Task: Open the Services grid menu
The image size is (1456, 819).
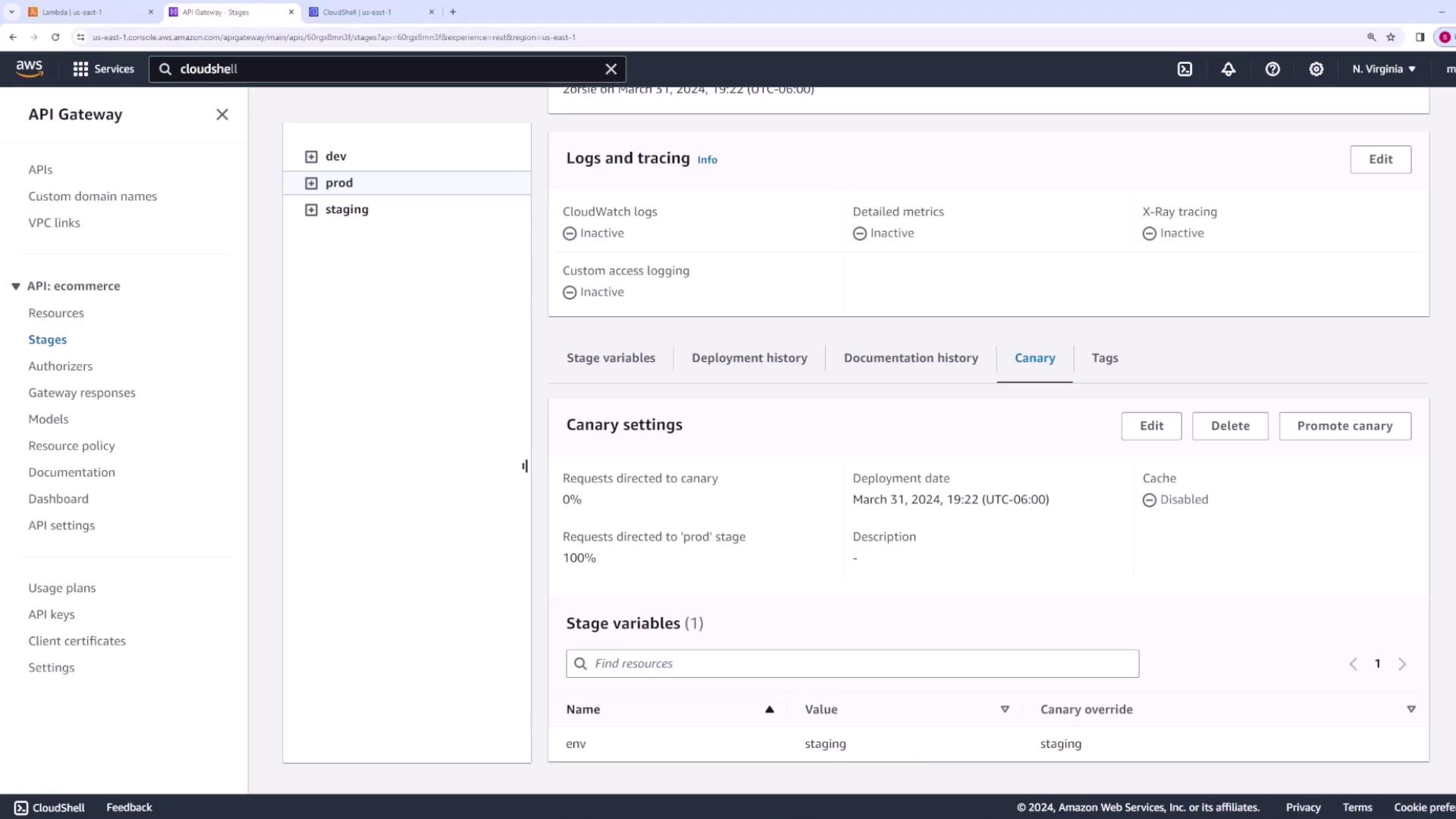Action: click(x=103, y=69)
